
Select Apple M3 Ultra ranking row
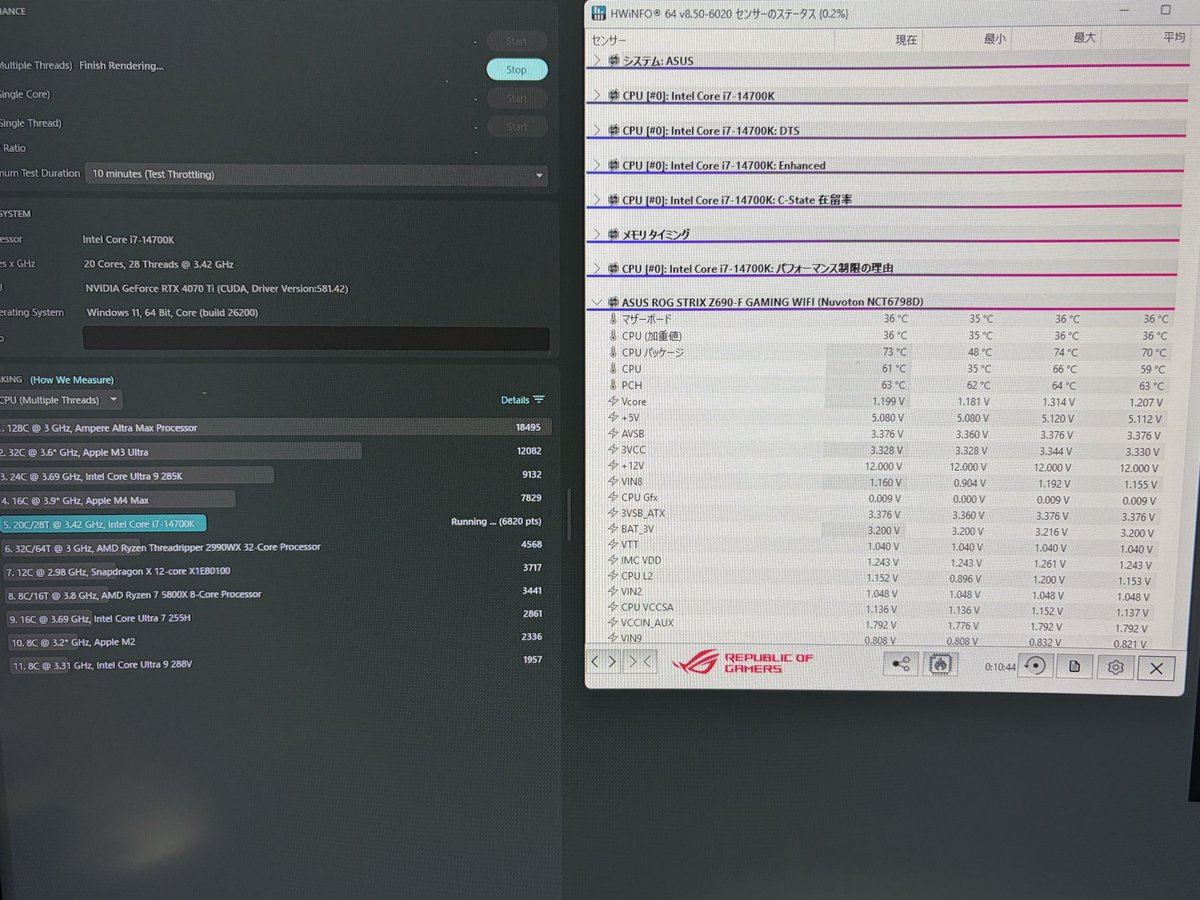[x=275, y=451]
